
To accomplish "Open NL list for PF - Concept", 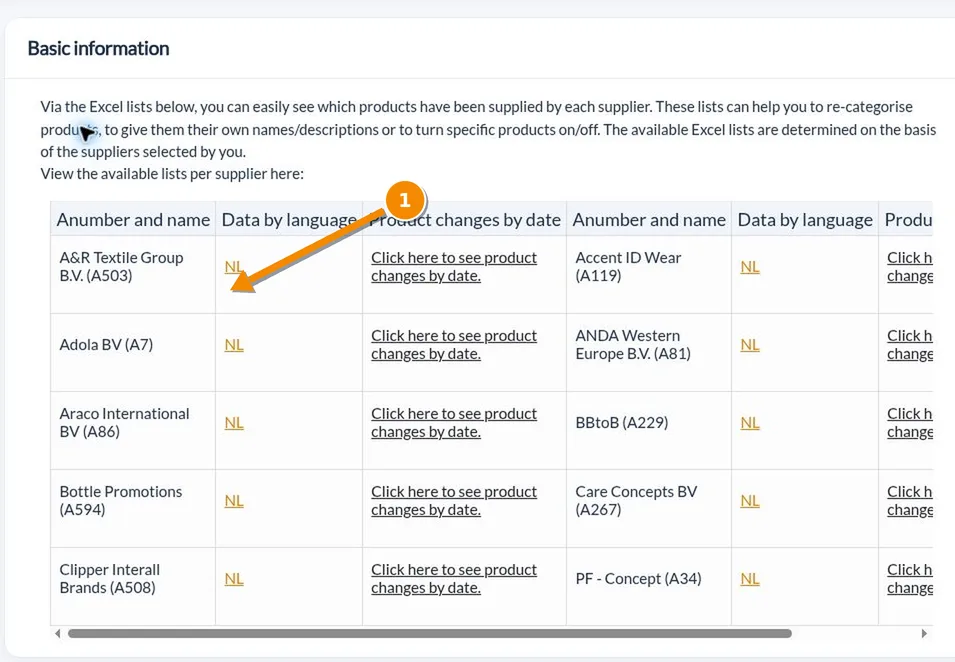I will (x=750, y=579).
